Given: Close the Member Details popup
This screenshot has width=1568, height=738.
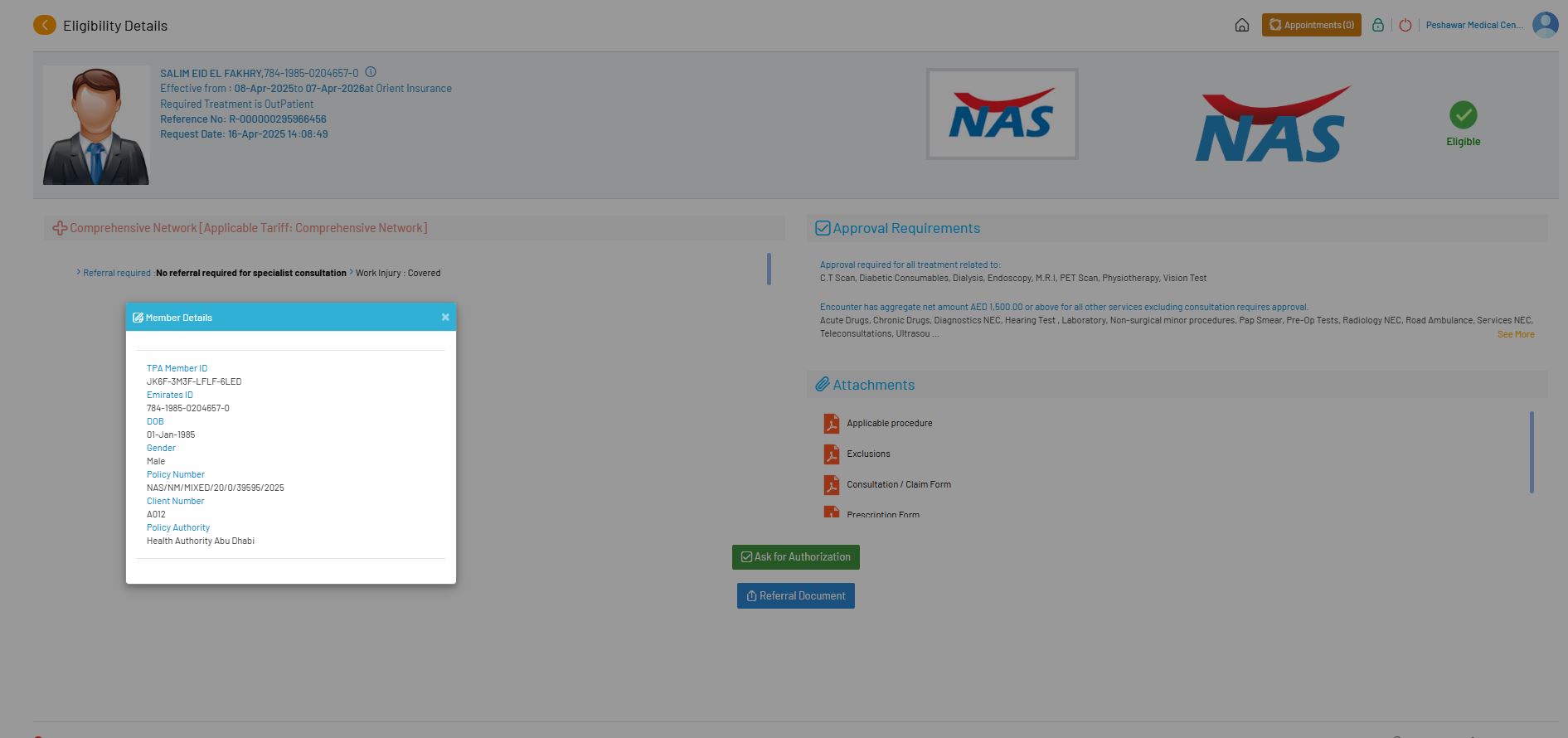Looking at the screenshot, I should point(445,317).
